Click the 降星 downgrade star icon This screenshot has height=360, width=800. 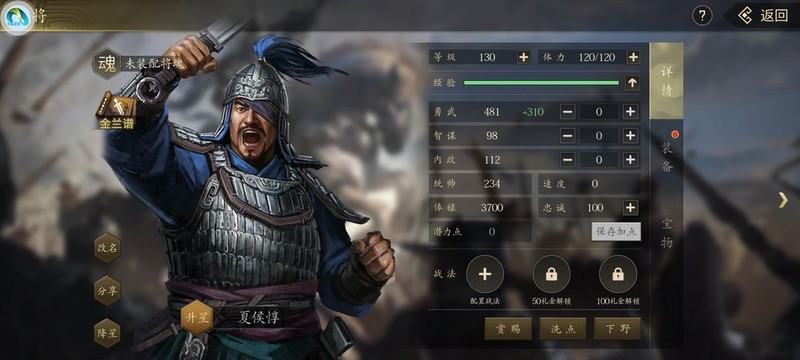point(107,333)
